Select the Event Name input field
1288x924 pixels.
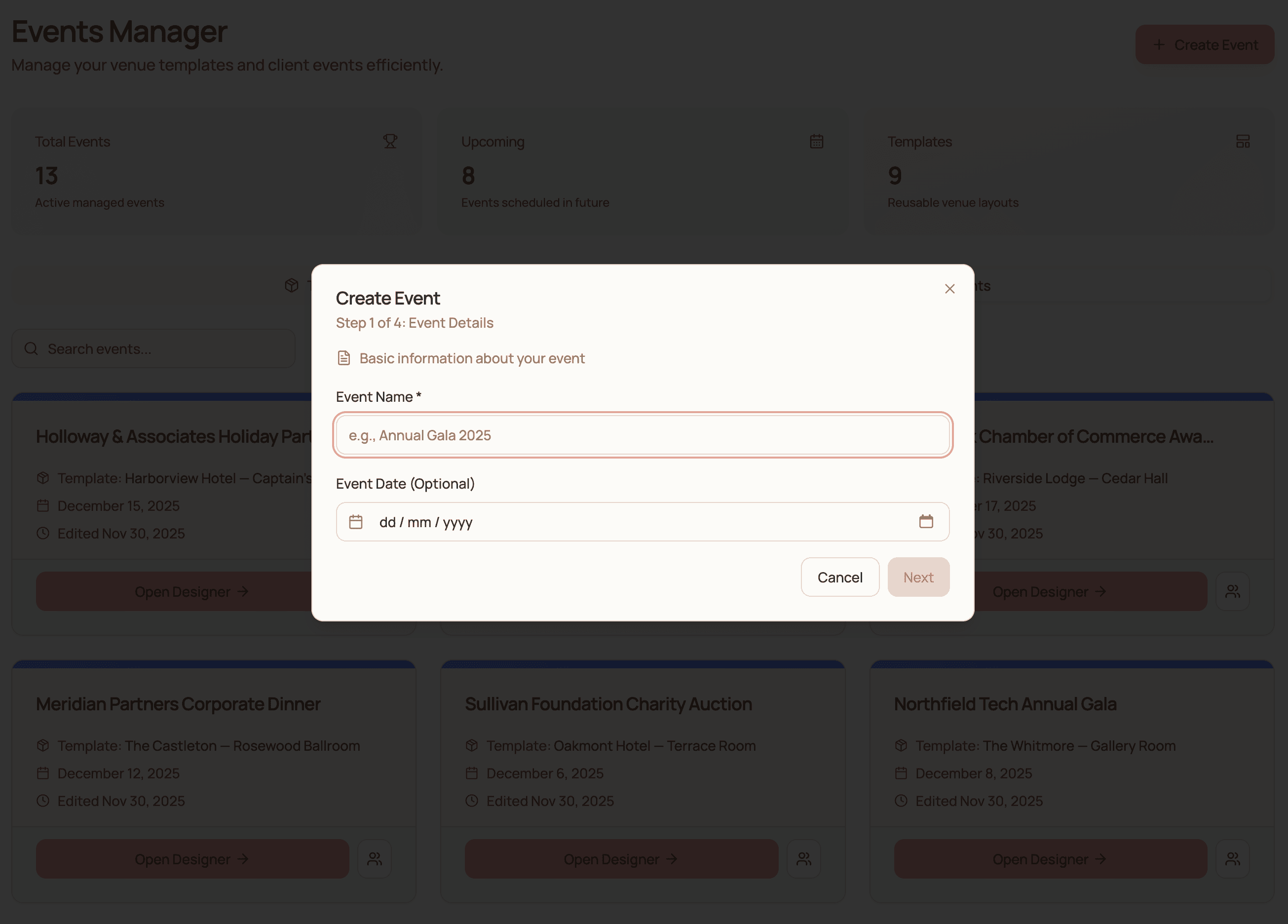coord(643,435)
